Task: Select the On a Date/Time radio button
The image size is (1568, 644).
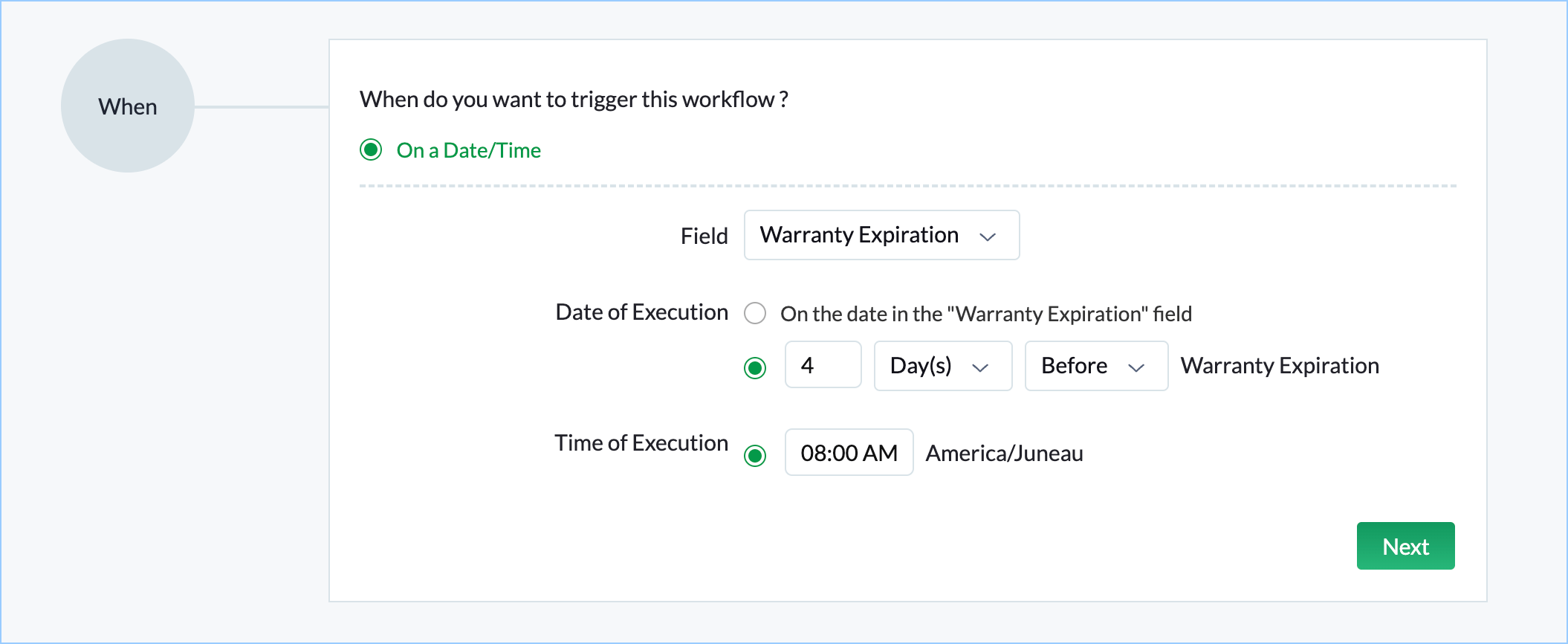Action: click(x=371, y=150)
